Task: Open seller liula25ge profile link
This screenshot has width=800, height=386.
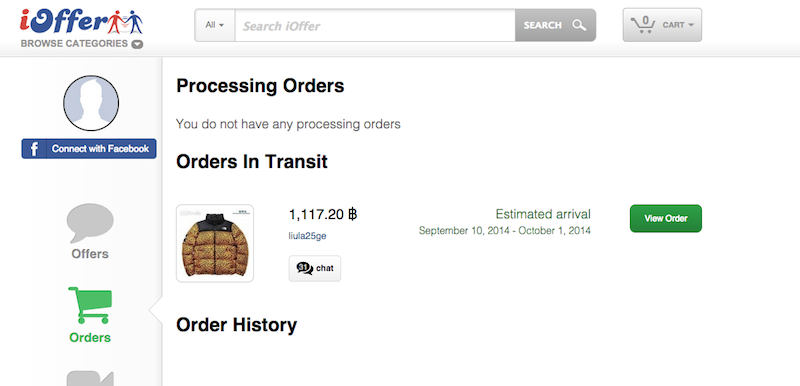Action: (x=307, y=236)
